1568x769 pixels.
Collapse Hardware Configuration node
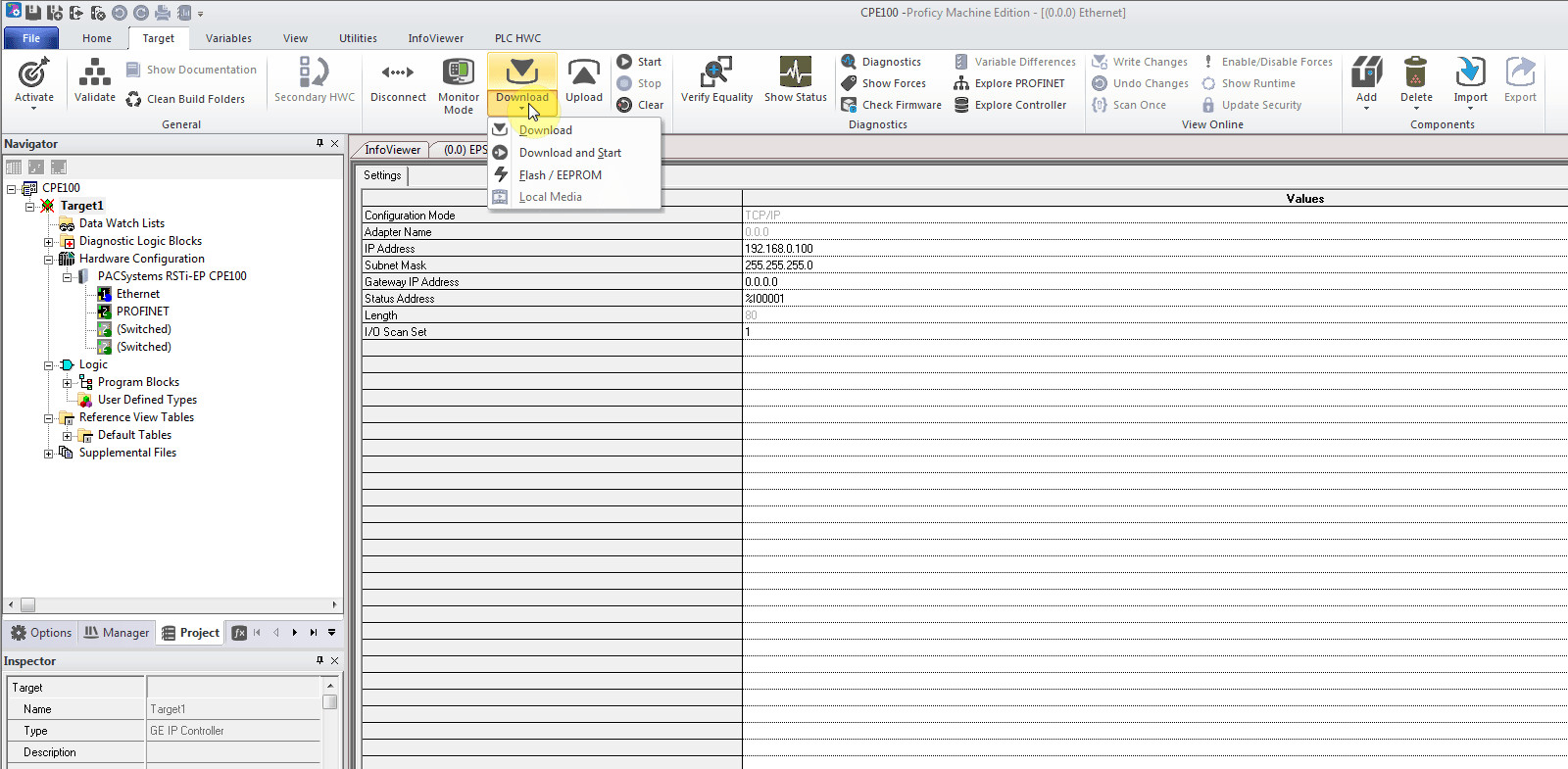49,259
